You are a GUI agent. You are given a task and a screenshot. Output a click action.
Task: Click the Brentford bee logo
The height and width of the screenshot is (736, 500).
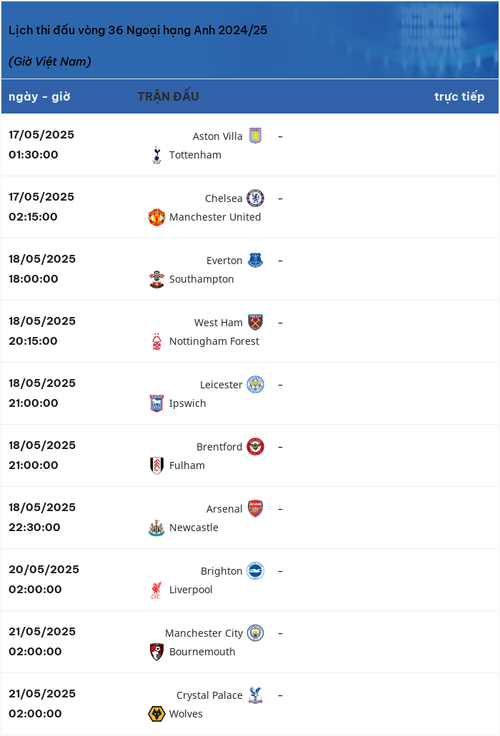tap(255, 446)
